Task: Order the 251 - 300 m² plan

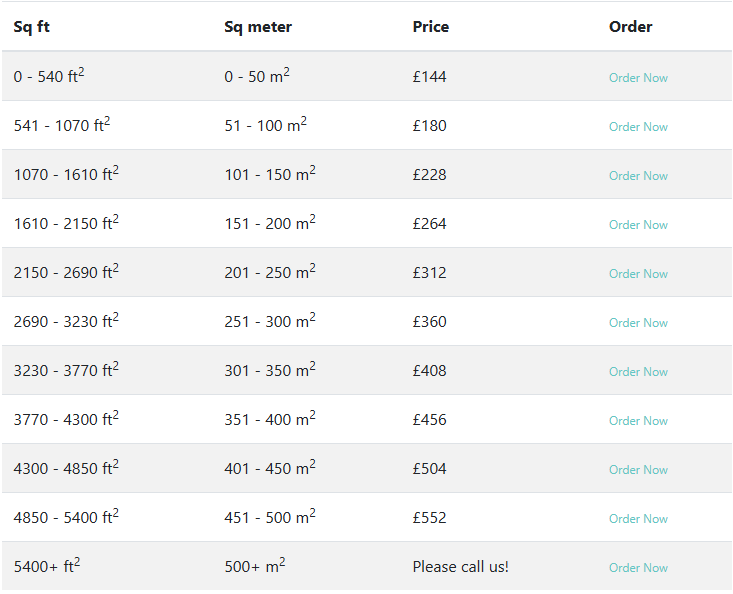Action: (x=638, y=323)
